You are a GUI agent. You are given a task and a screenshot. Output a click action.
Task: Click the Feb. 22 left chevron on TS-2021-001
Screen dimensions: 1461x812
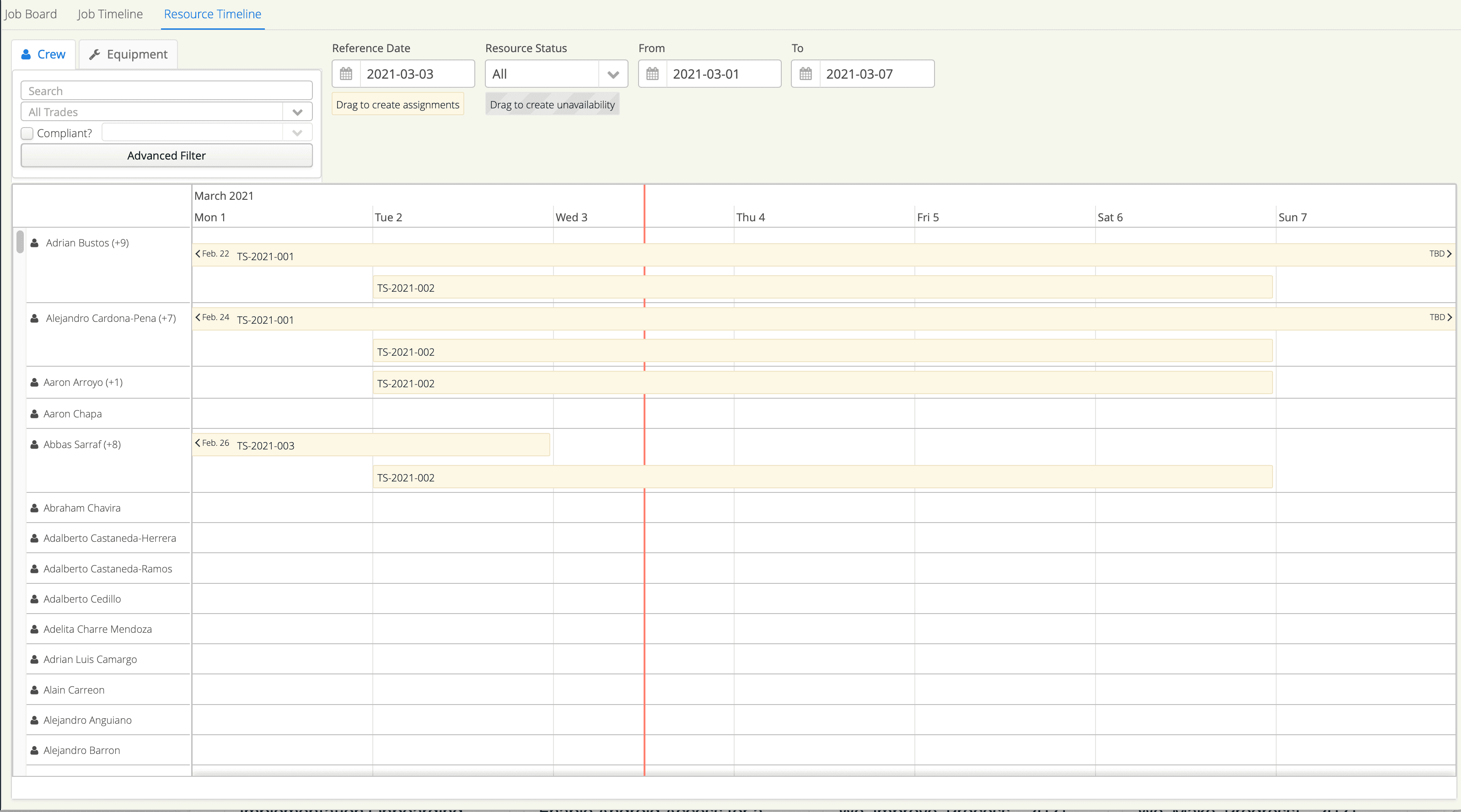197,253
